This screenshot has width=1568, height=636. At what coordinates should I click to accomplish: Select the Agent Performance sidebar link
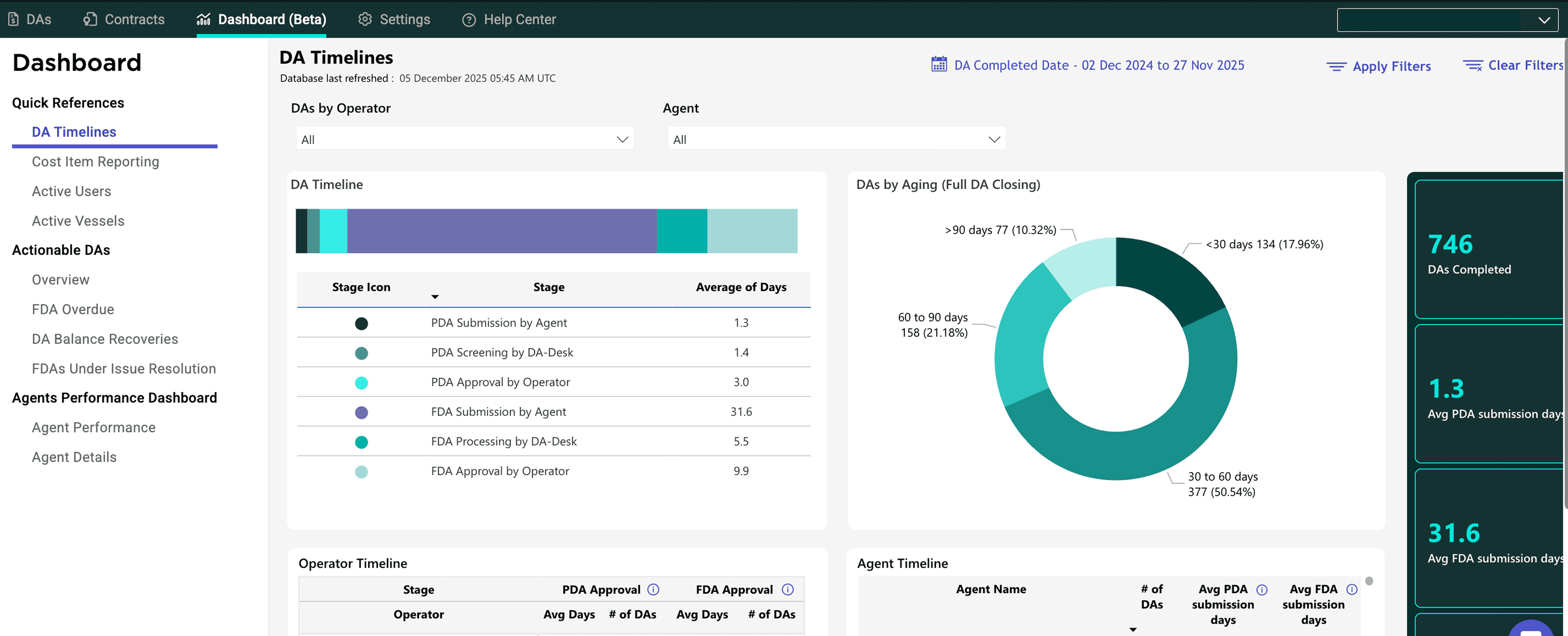[x=93, y=427]
